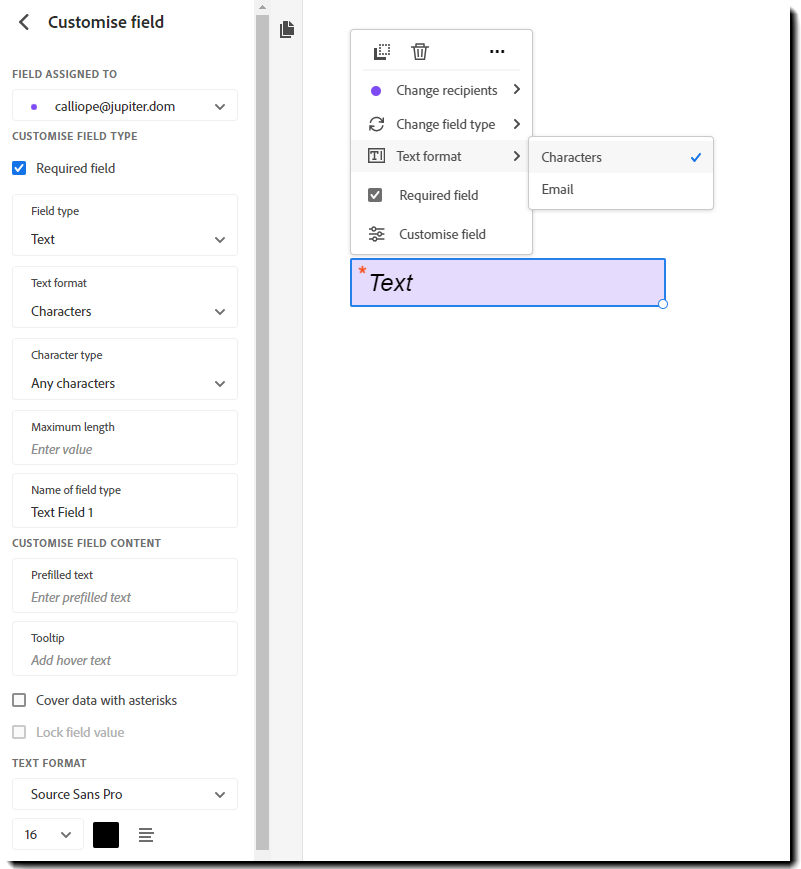Open the Change recipients submenu

point(446,90)
